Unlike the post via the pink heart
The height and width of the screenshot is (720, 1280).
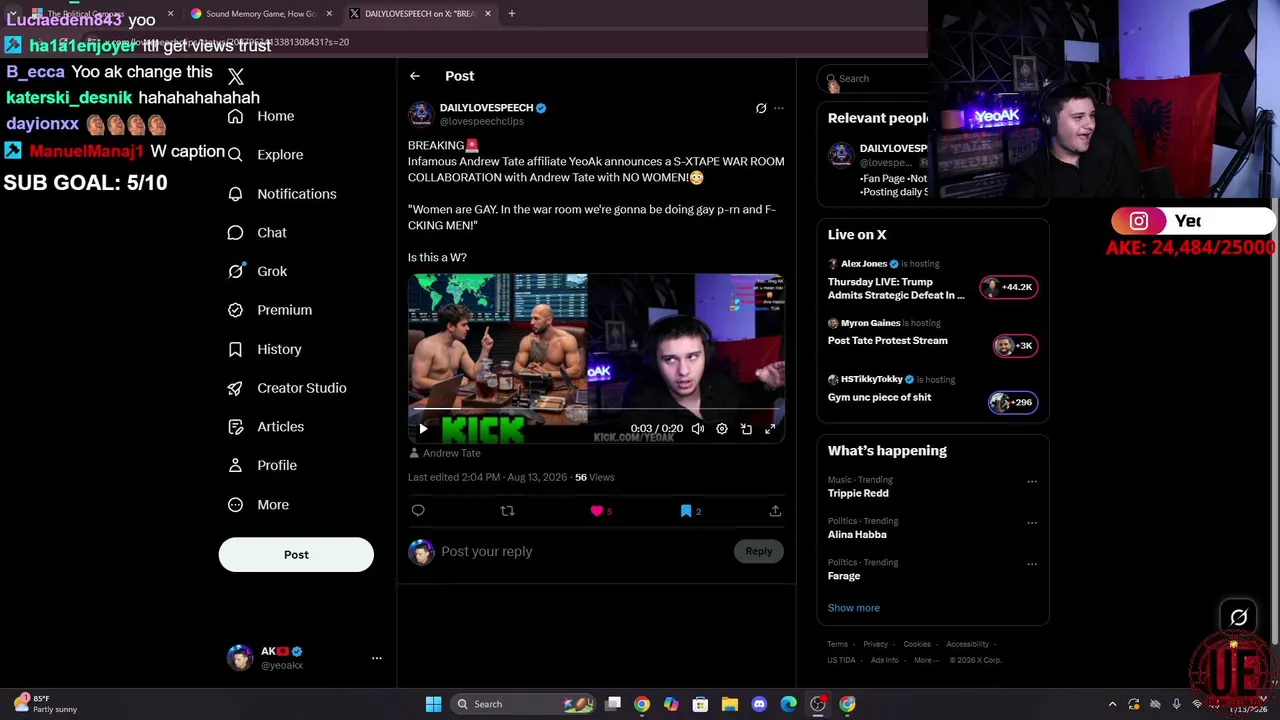click(x=597, y=511)
